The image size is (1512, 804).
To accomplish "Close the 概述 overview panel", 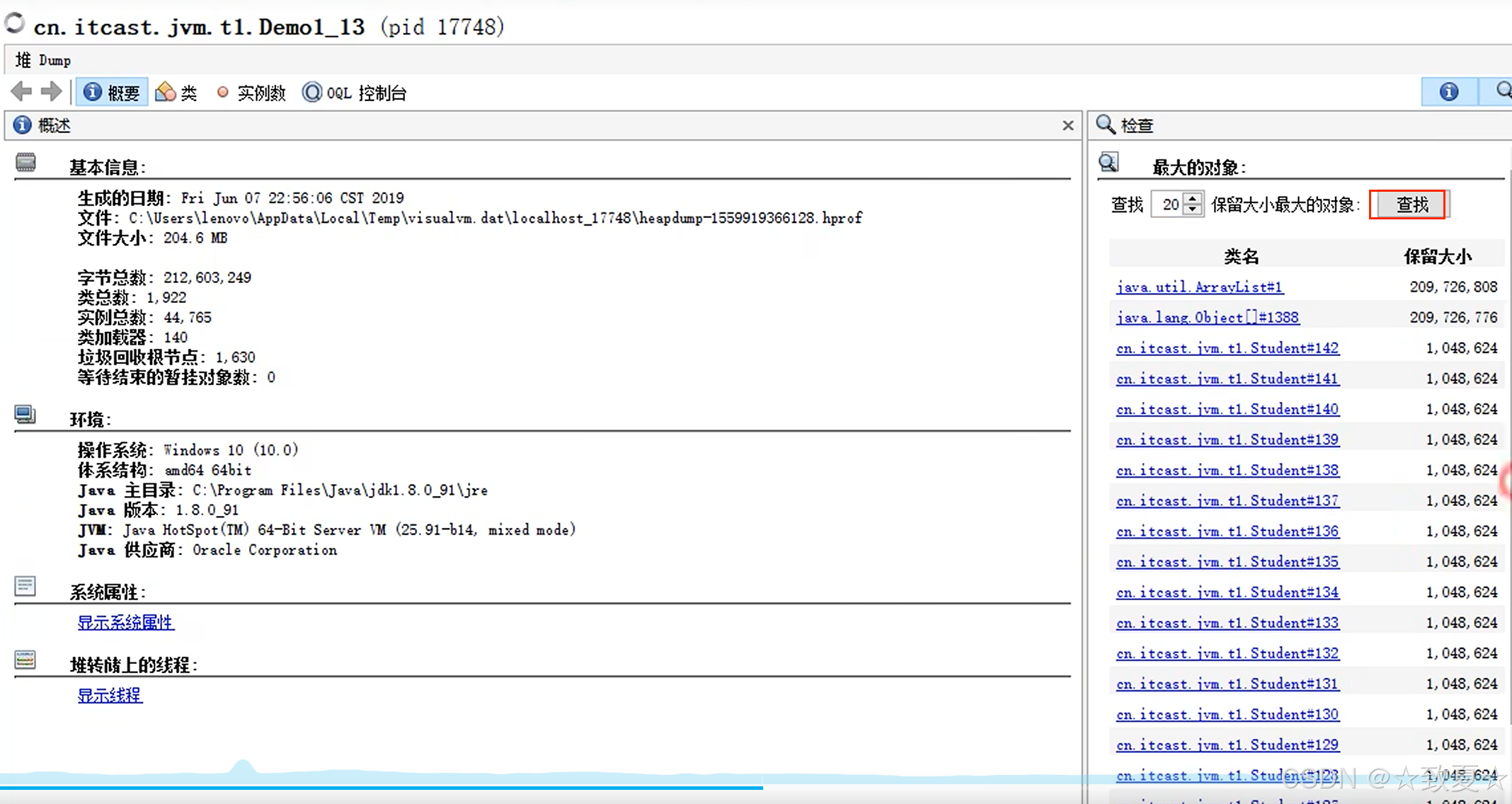I will pos(1068,126).
